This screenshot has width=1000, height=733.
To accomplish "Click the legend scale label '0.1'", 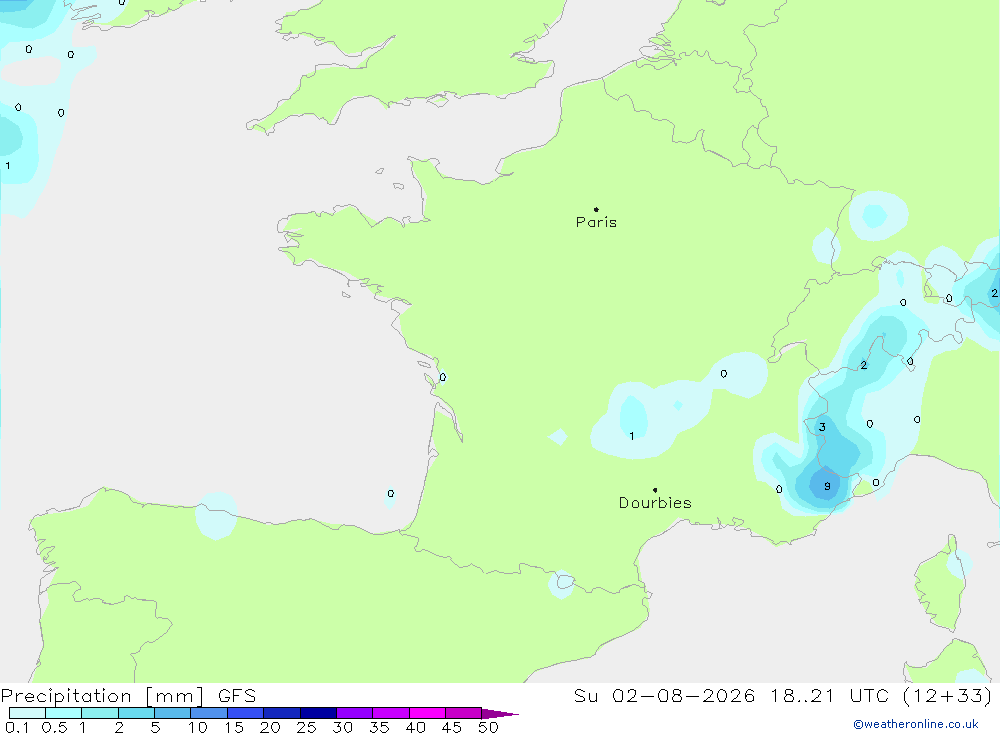I will click(17, 727).
